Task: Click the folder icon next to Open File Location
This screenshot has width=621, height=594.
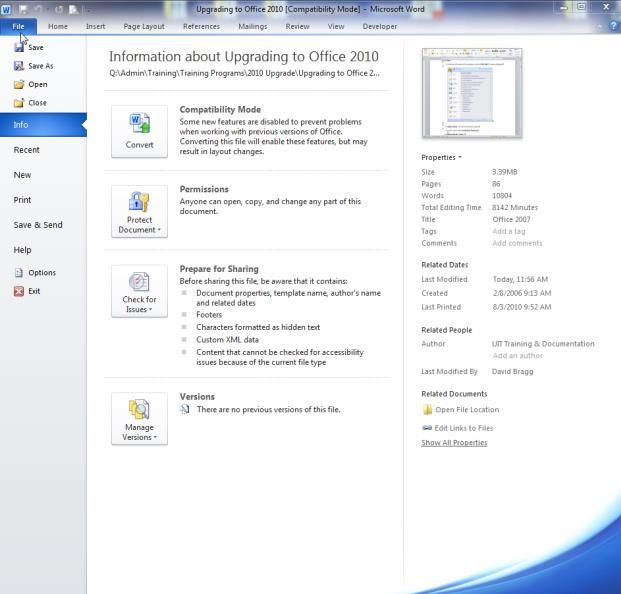Action: [427, 409]
